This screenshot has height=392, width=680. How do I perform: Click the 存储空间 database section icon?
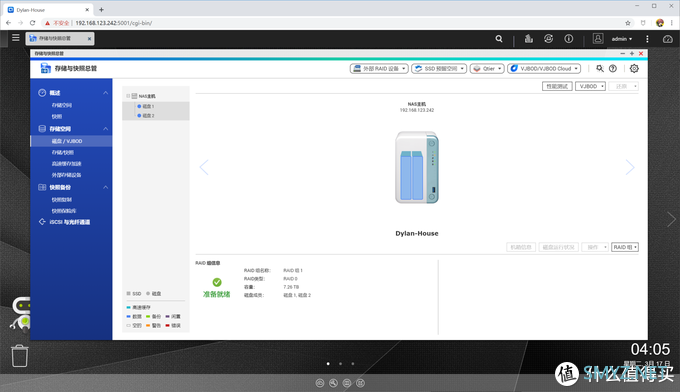pos(42,129)
